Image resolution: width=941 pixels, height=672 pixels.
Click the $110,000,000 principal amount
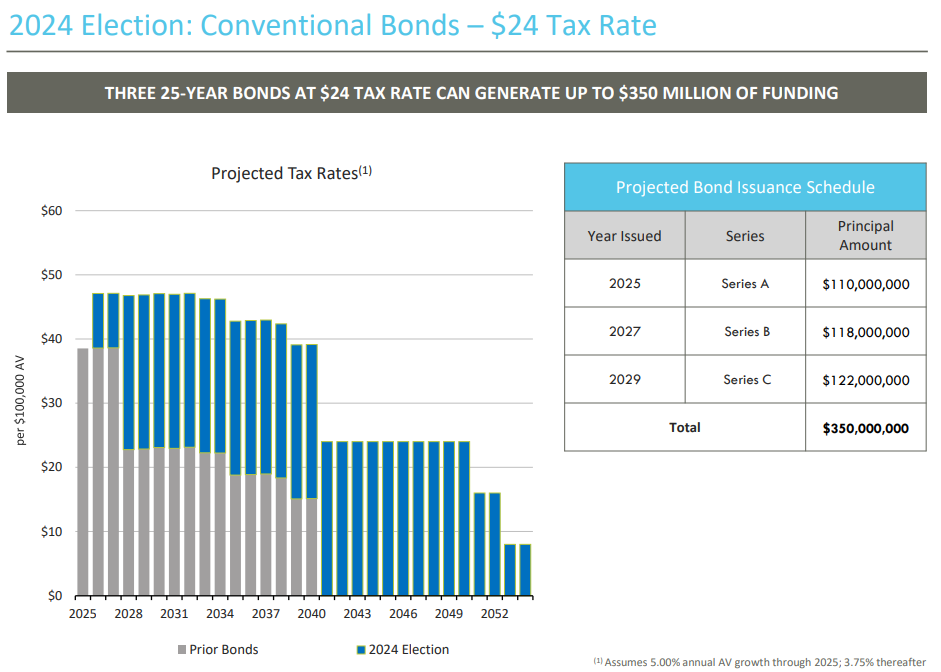click(x=865, y=284)
